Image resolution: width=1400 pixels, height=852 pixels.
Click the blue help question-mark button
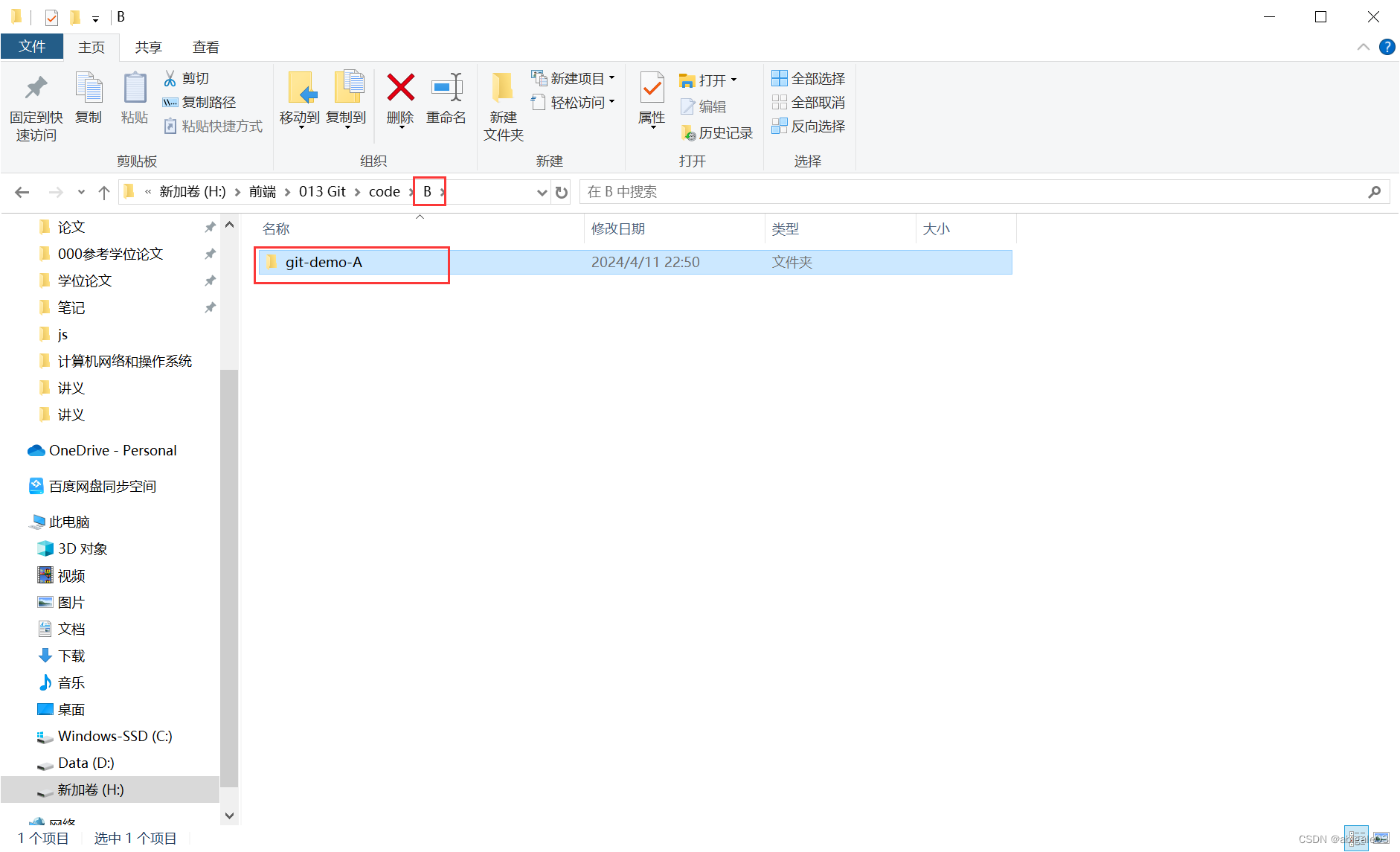(x=1387, y=46)
